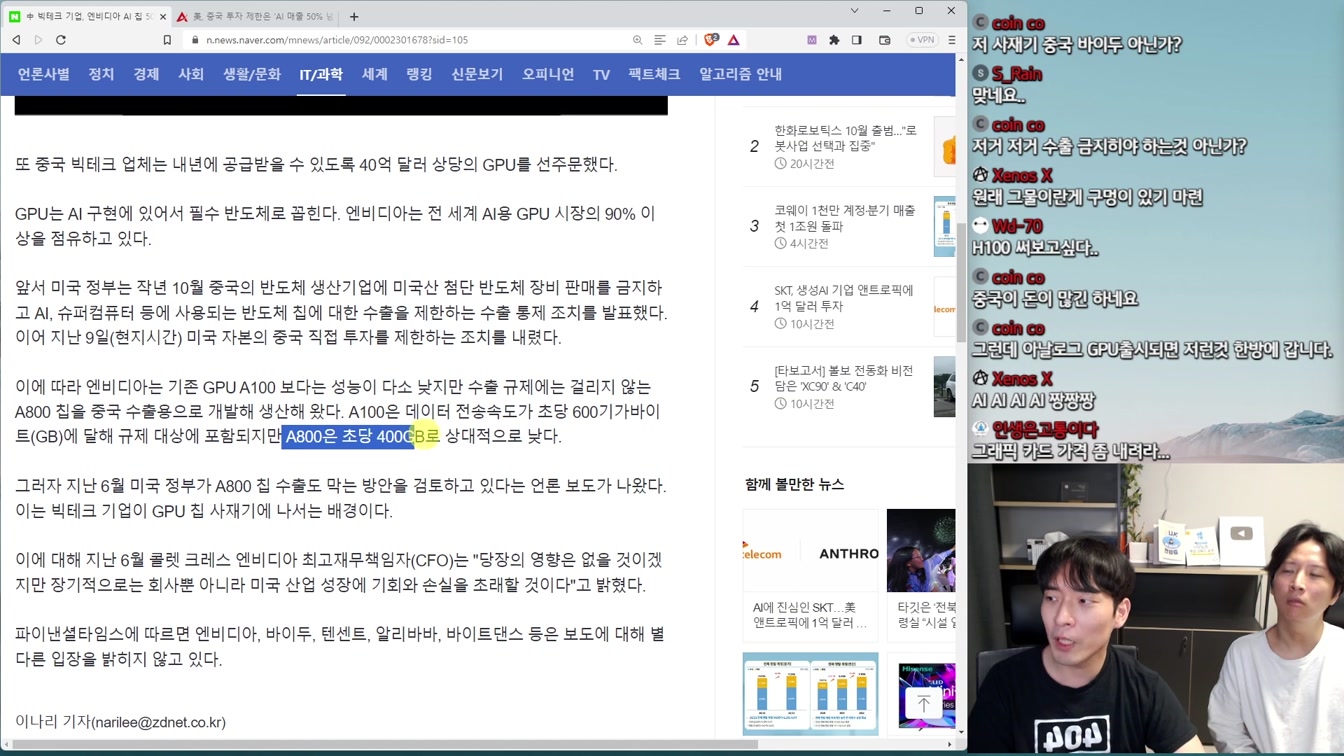The height and width of the screenshot is (756, 1344).
Task: Click the reporter email narilee@zdnet.co.kr
Action: click(159, 722)
